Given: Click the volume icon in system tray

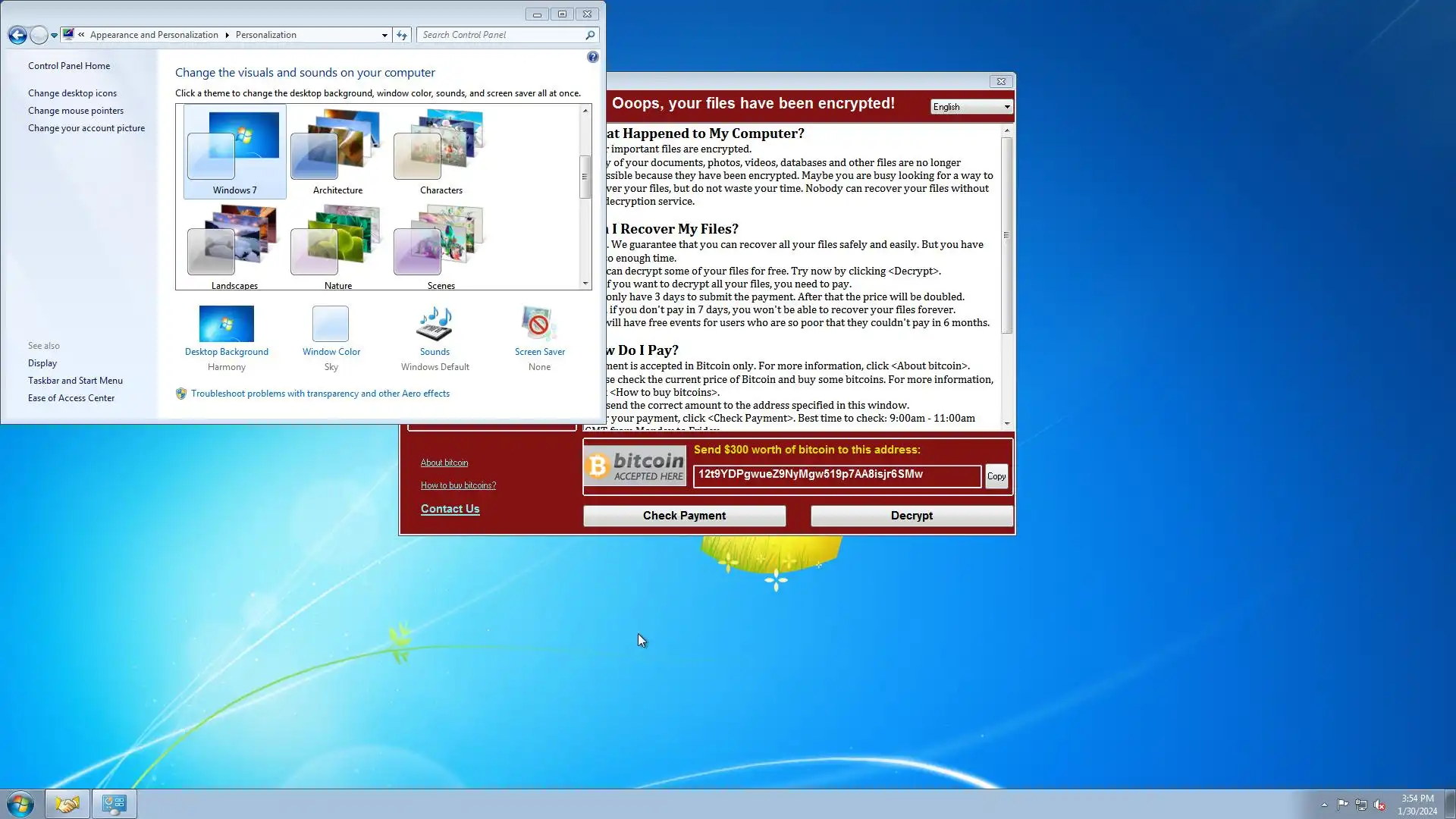Looking at the screenshot, I should (1379, 805).
